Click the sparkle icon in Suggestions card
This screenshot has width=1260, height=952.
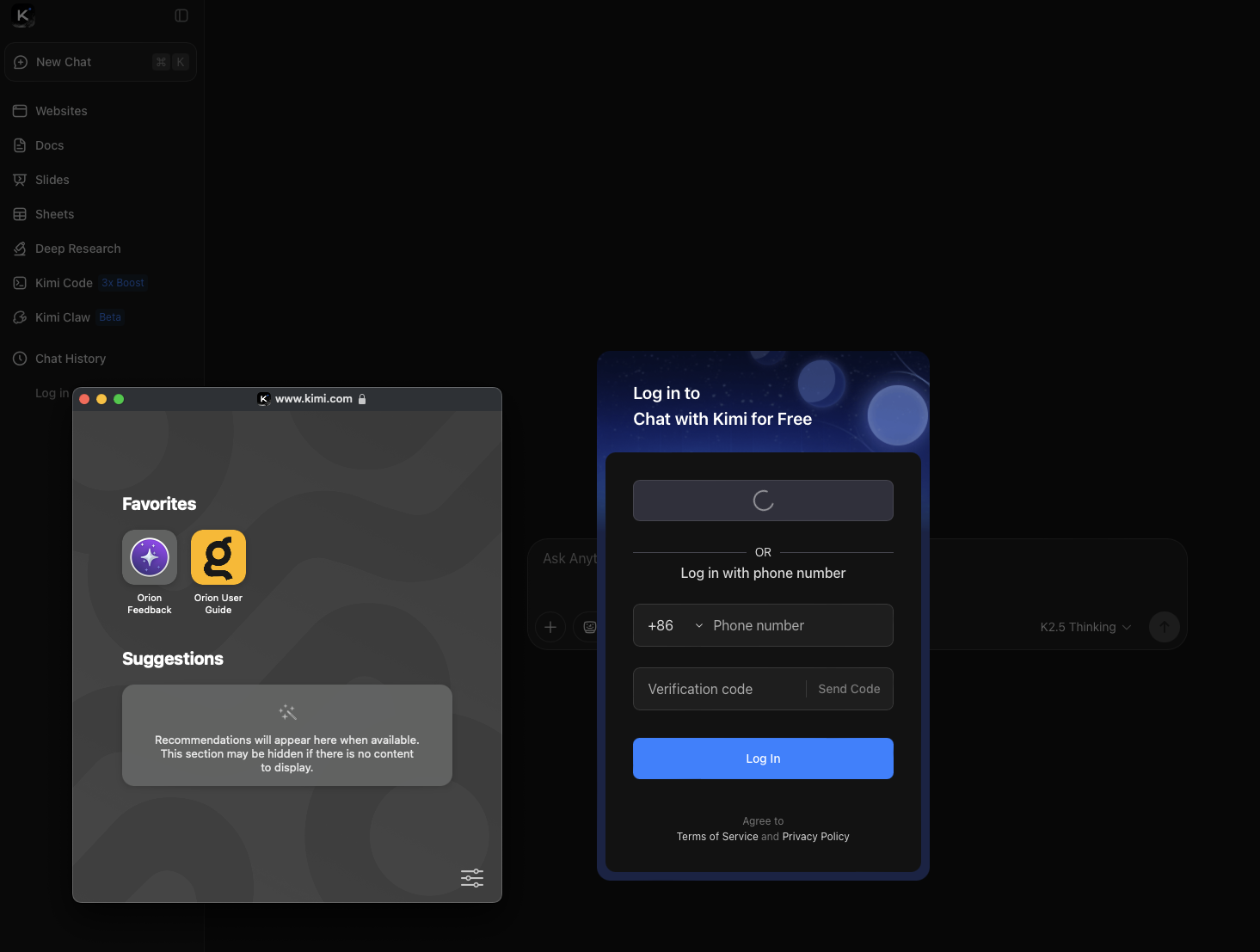coord(287,712)
